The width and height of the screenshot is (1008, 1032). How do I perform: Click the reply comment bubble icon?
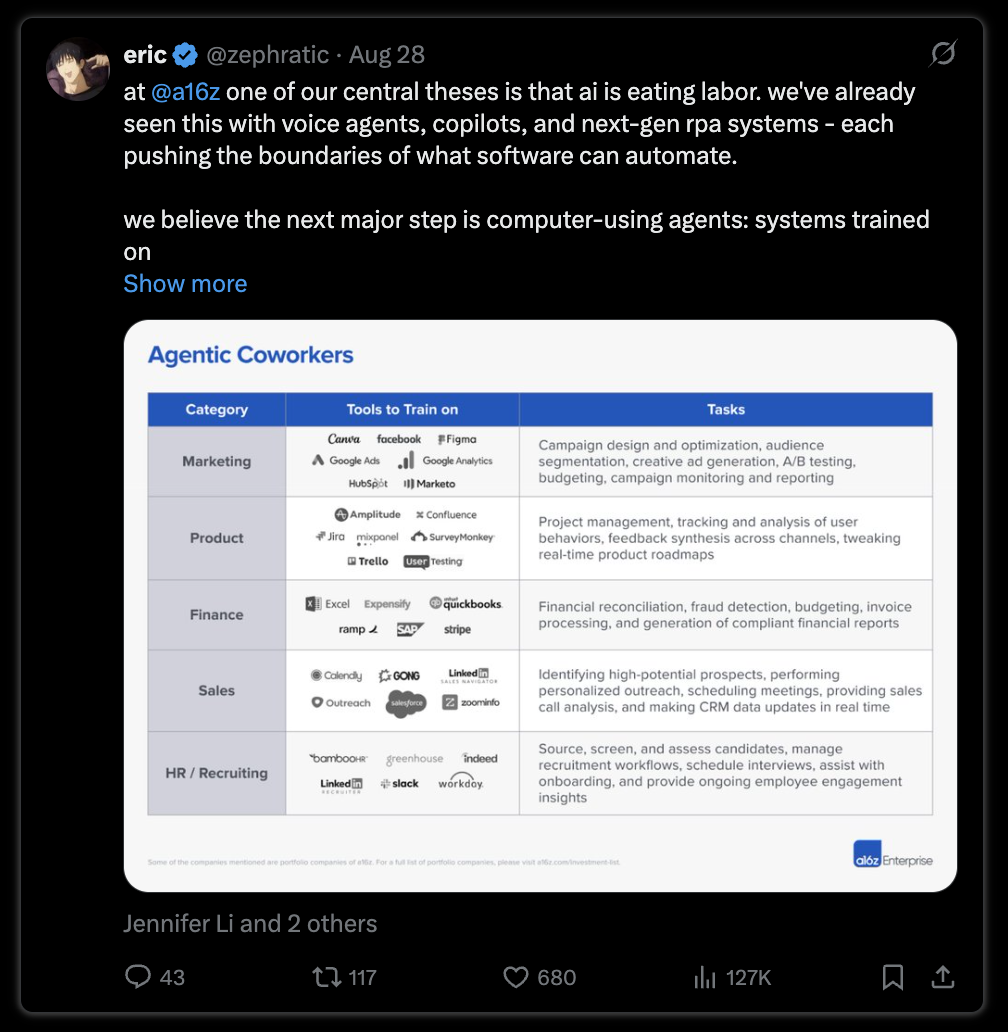(138, 977)
